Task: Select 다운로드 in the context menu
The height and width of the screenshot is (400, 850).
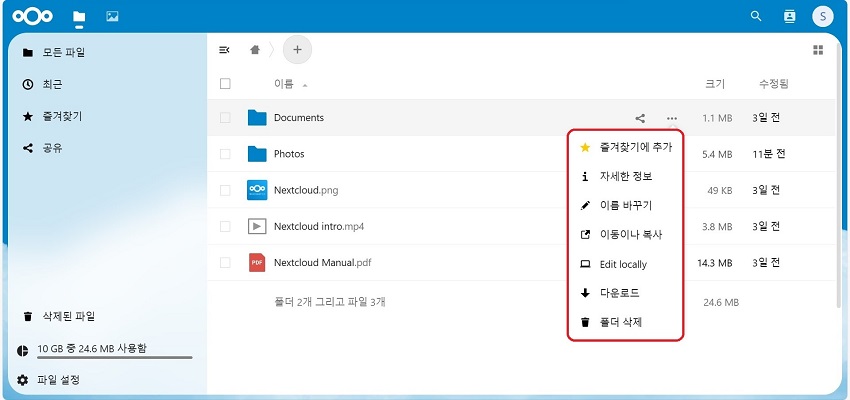Action: [619, 293]
